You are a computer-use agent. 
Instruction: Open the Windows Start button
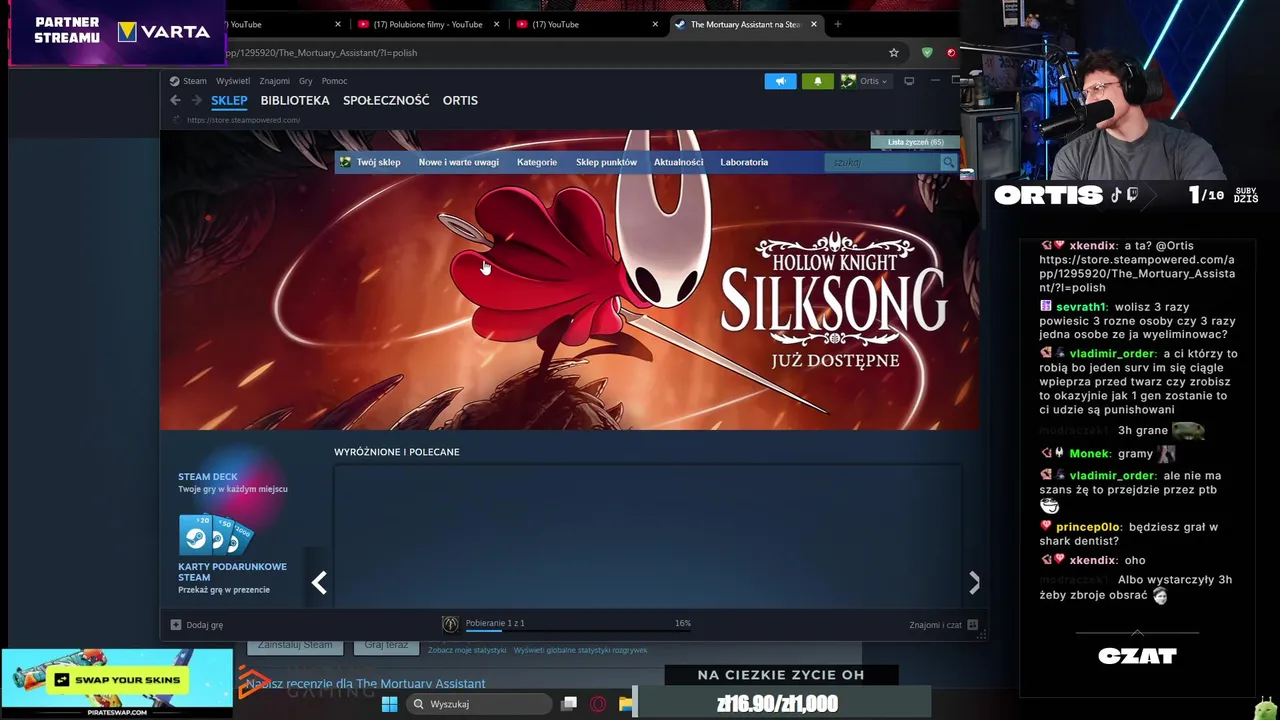389,704
